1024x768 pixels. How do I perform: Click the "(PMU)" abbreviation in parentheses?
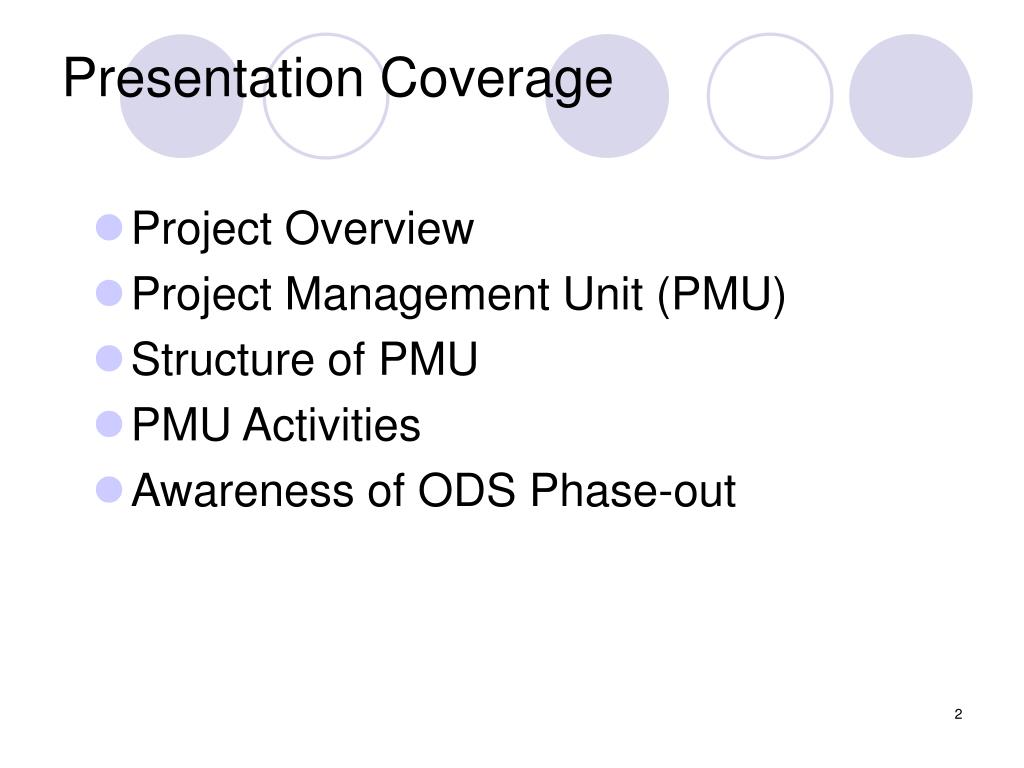722,295
